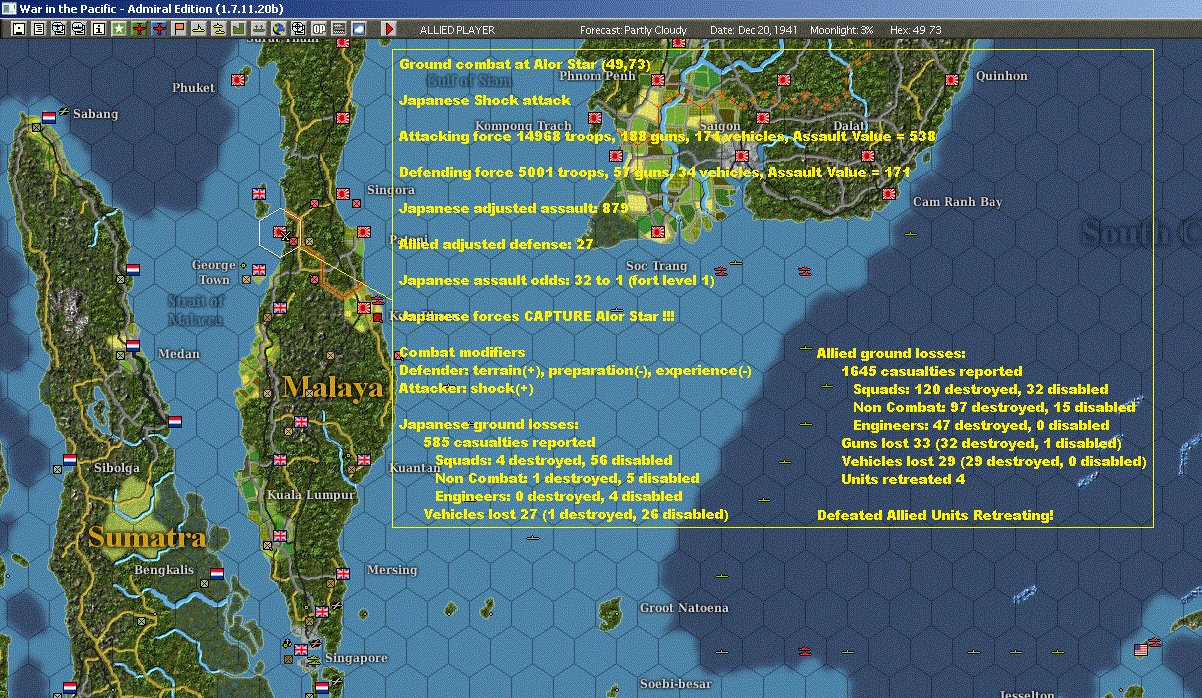
Task: Click '1645 casualties reported' Allied loss line
Action: pos(932,371)
